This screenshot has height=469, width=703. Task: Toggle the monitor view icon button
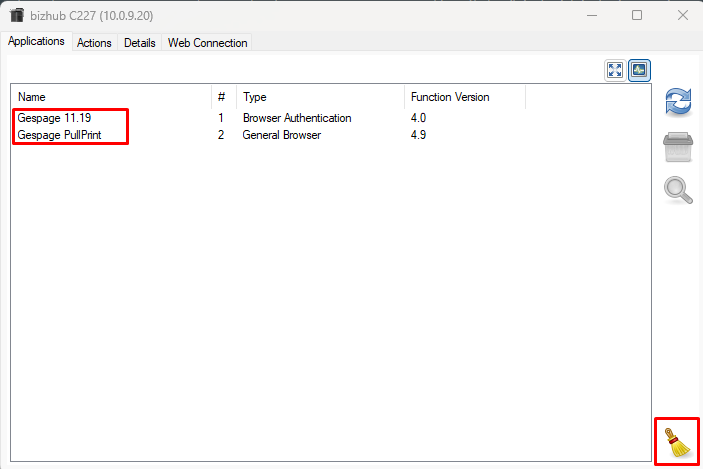click(639, 70)
